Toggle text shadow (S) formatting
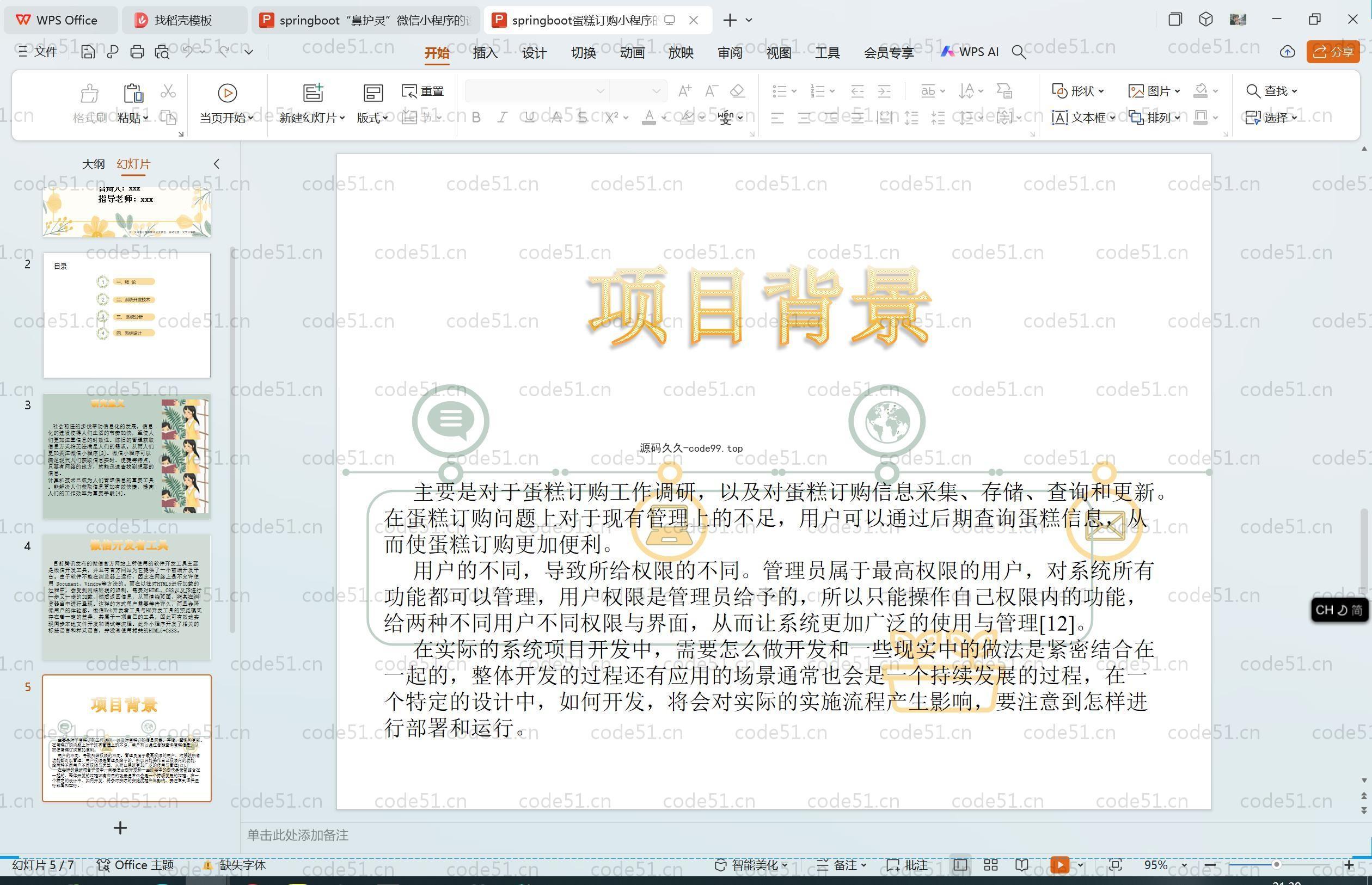The image size is (1372, 885). [582, 118]
